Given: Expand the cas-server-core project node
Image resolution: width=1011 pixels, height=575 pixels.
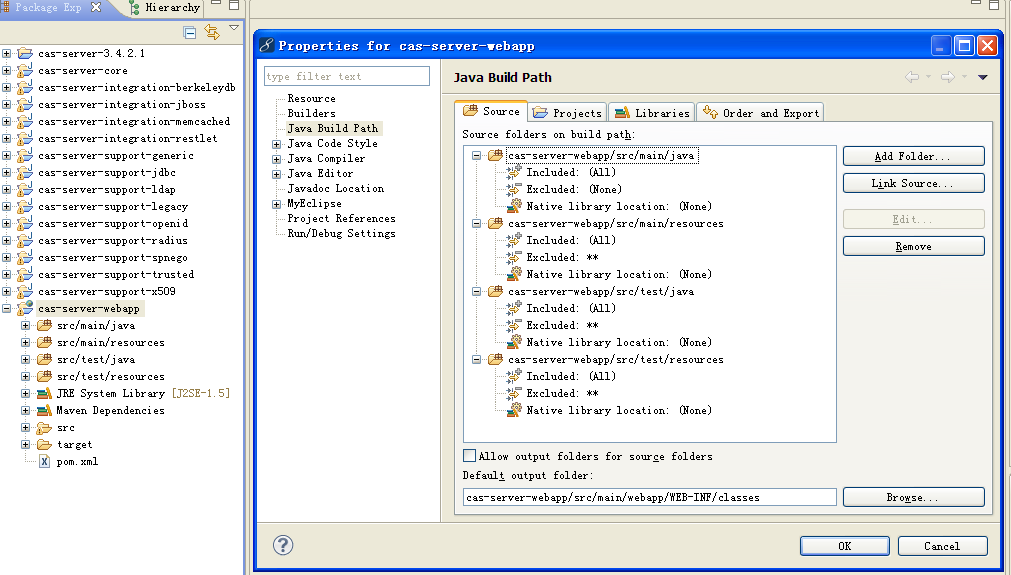Looking at the screenshot, I should point(6,70).
